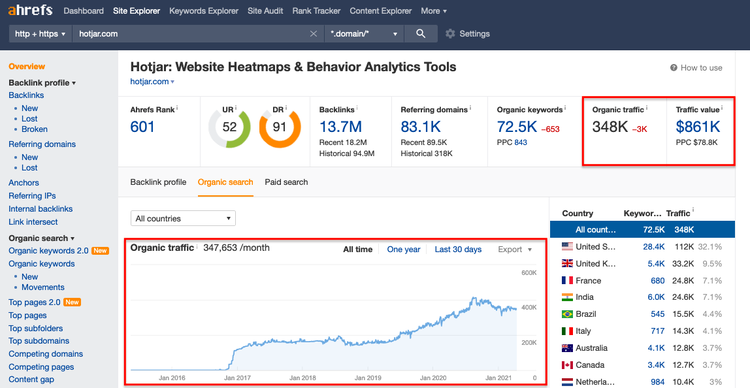Screen dimensions: 750x388
Task: Select the All time chart range
Action: (x=358, y=249)
